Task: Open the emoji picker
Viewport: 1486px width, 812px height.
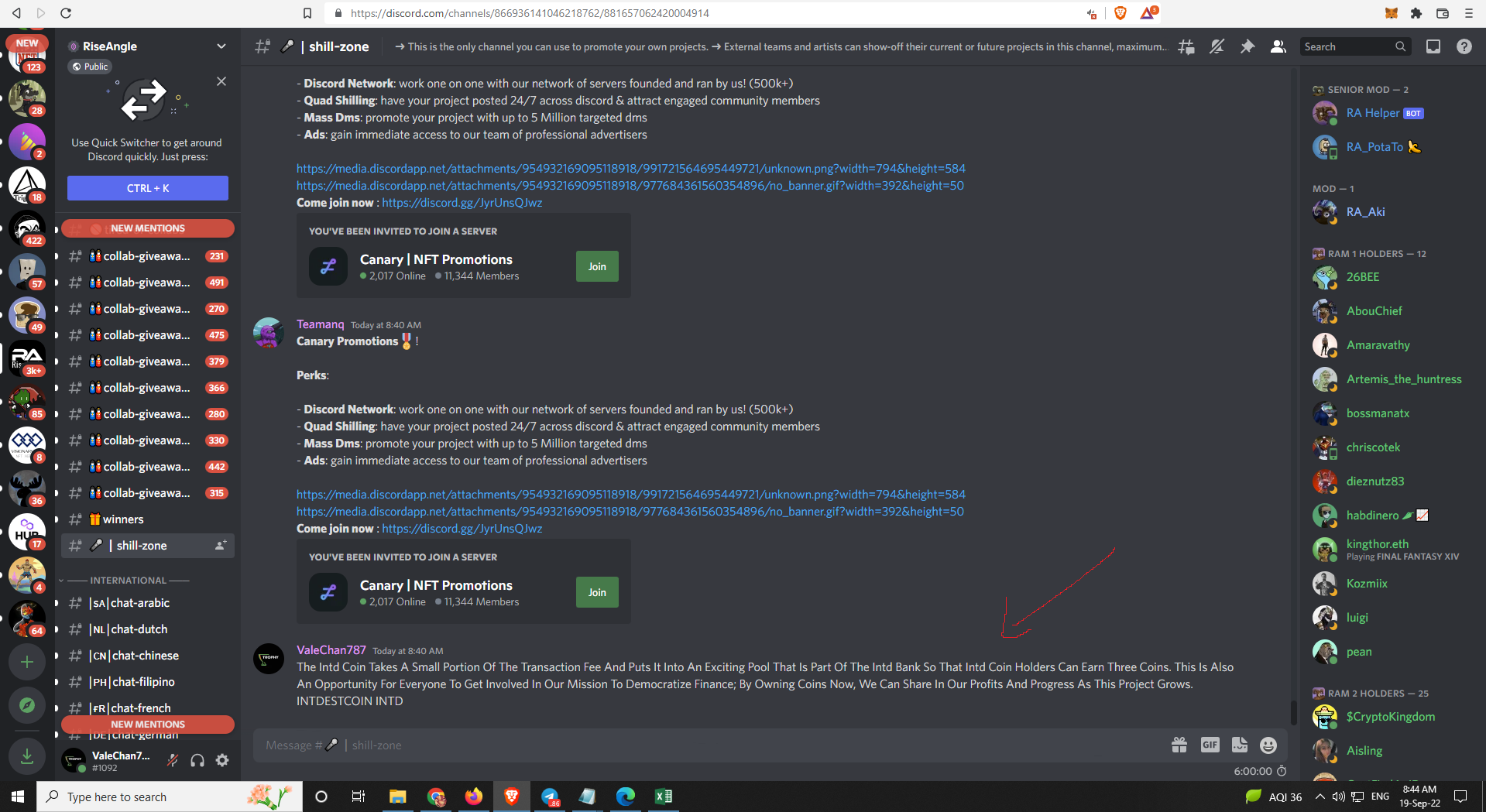Action: 1268,745
